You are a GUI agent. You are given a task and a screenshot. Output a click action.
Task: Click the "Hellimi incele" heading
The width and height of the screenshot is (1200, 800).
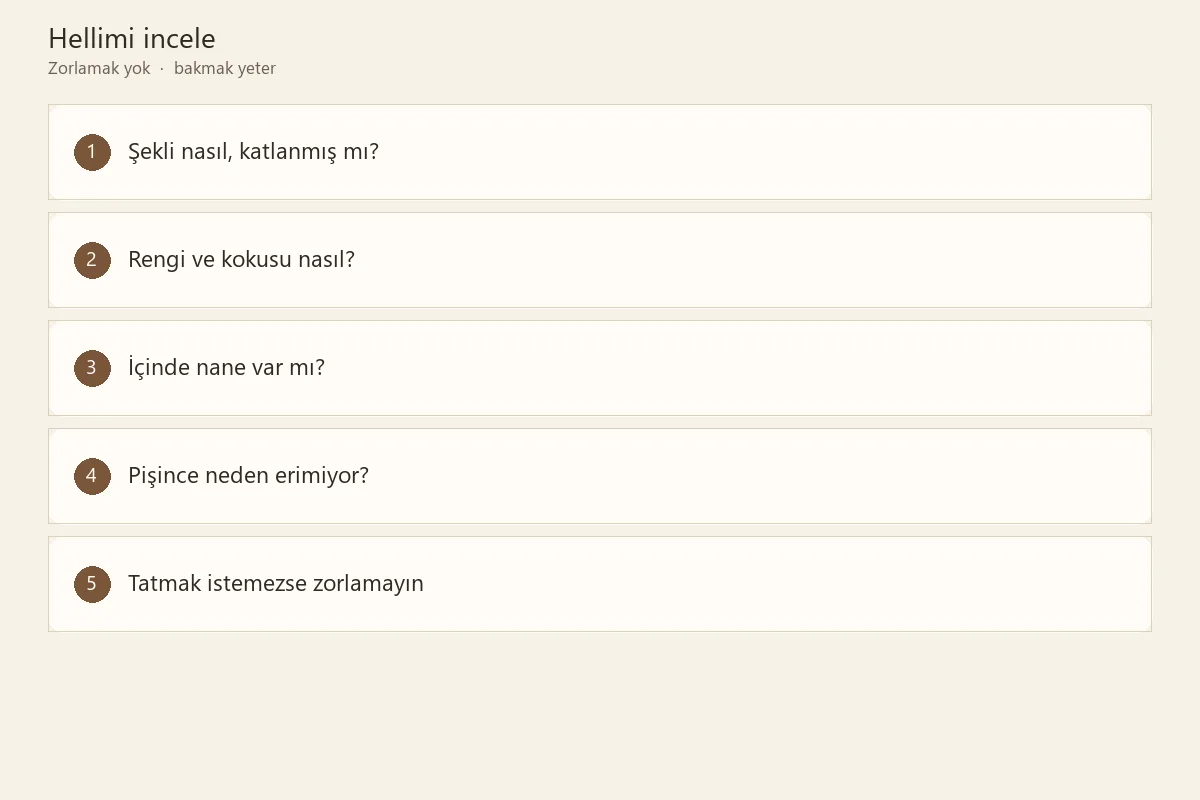tap(132, 39)
